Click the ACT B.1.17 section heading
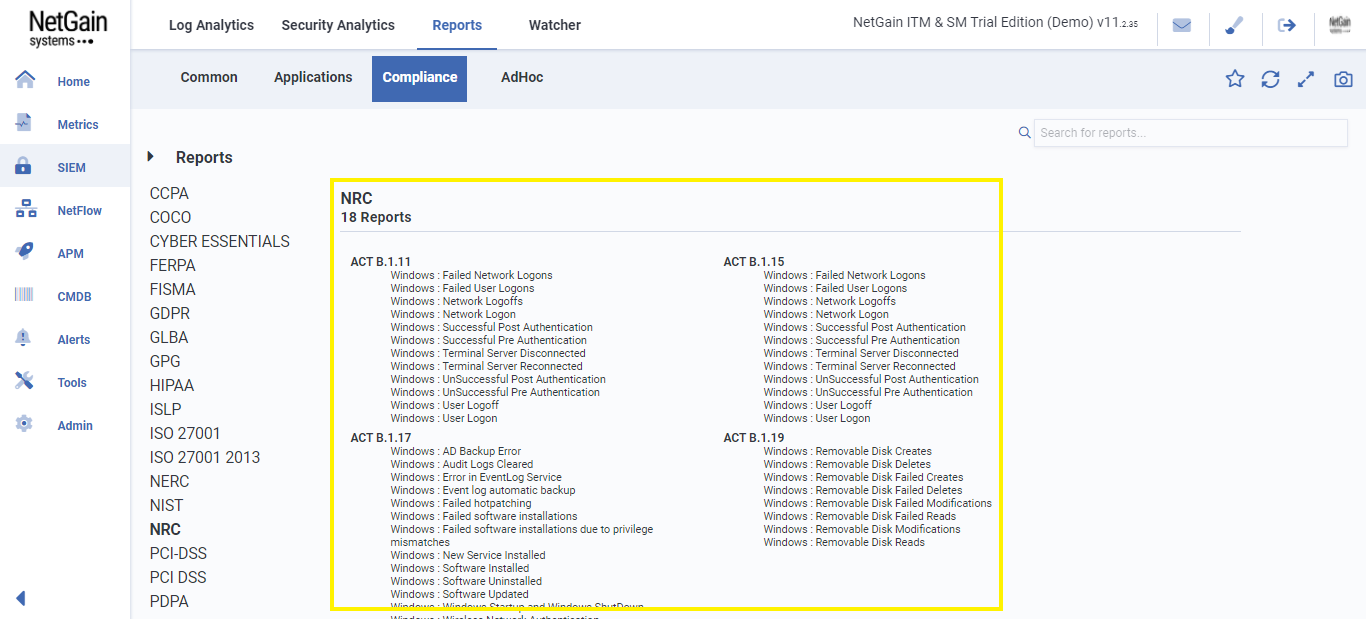Image resolution: width=1366 pixels, height=619 pixels. tap(381, 438)
